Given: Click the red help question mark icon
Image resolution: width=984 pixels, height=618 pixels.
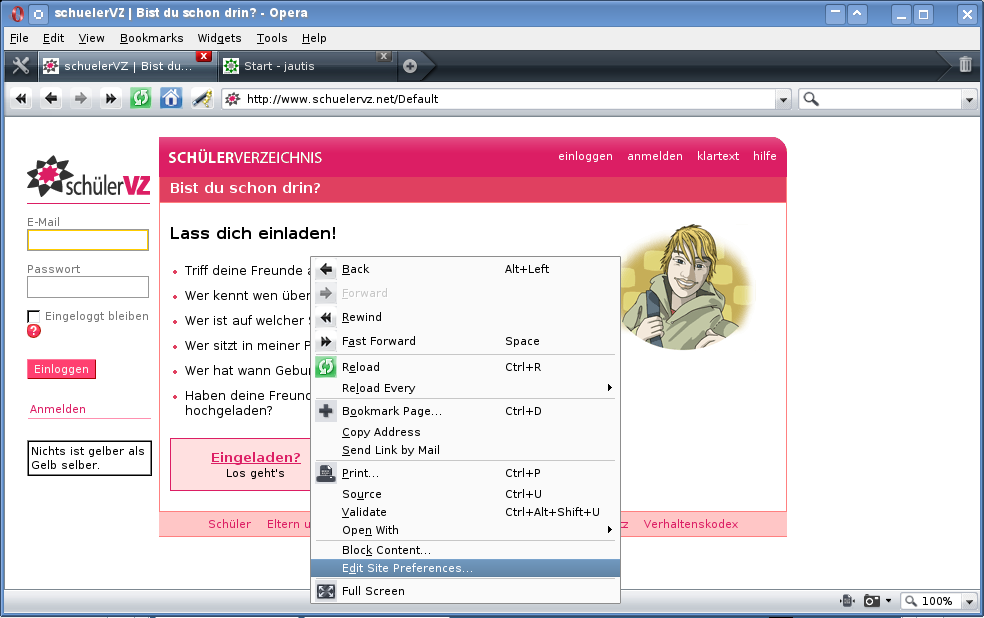Looking at the screenshot, I should [34, 331].
